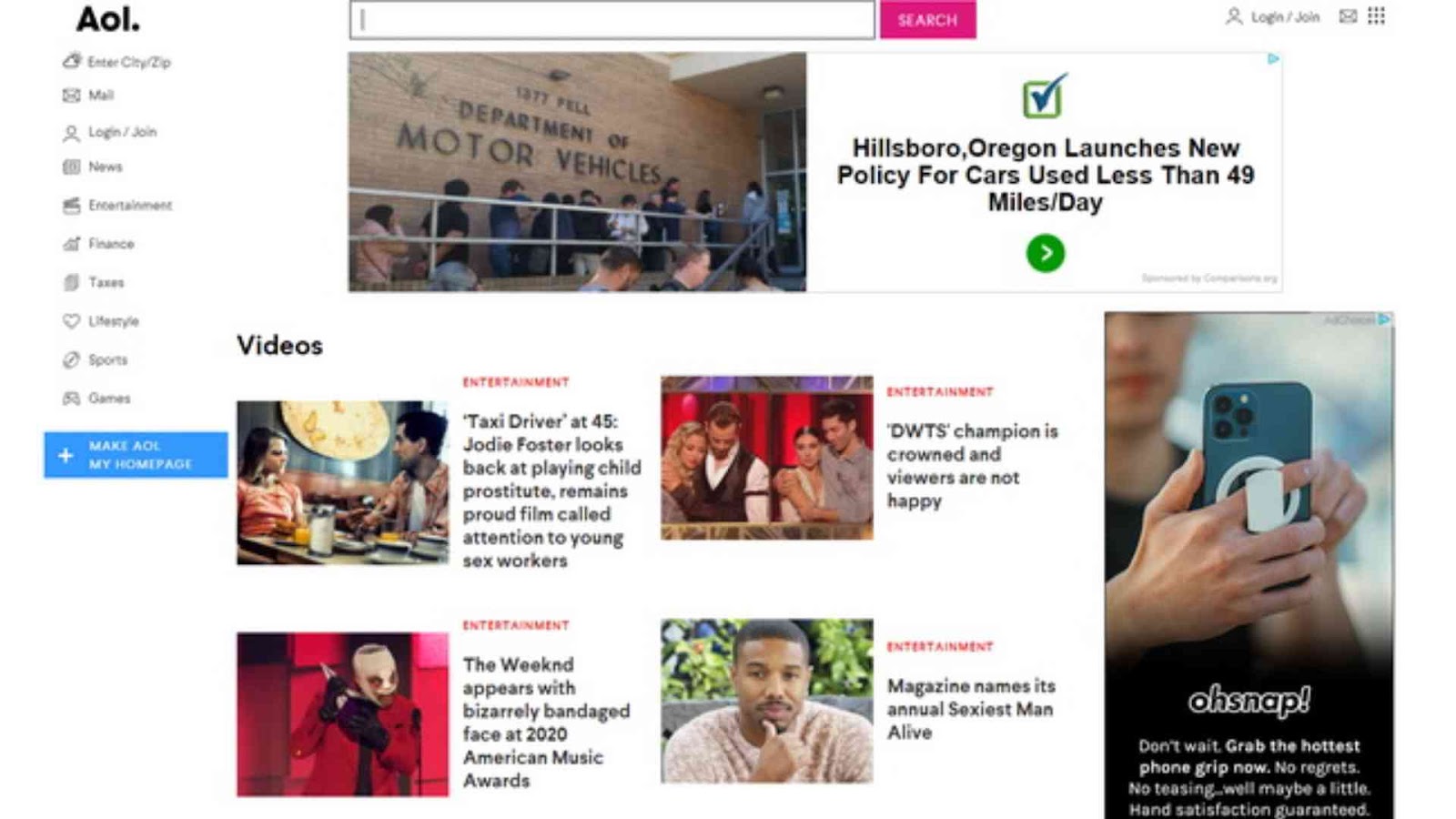Click the pink SEARCH button
The width and height of the screenshot is (1456, 819).
tap(927, 20)
